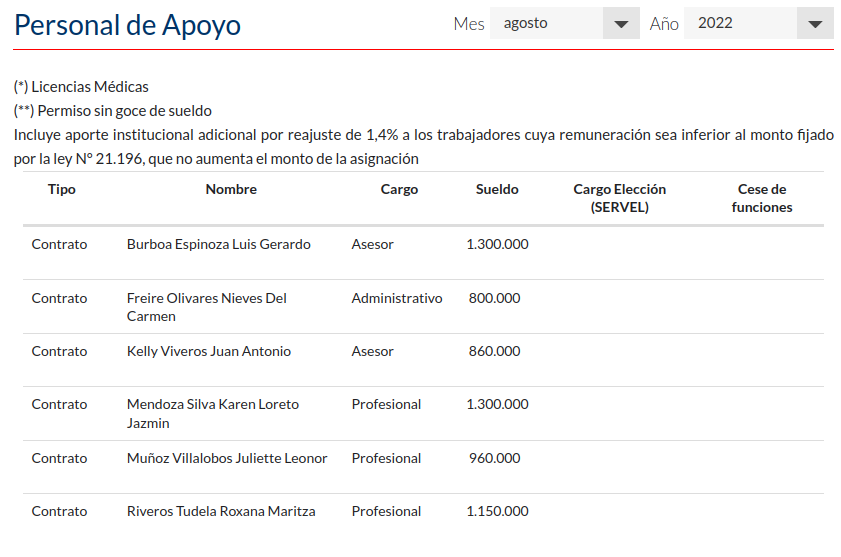Click the Sueldo column header

coord(497,189)
